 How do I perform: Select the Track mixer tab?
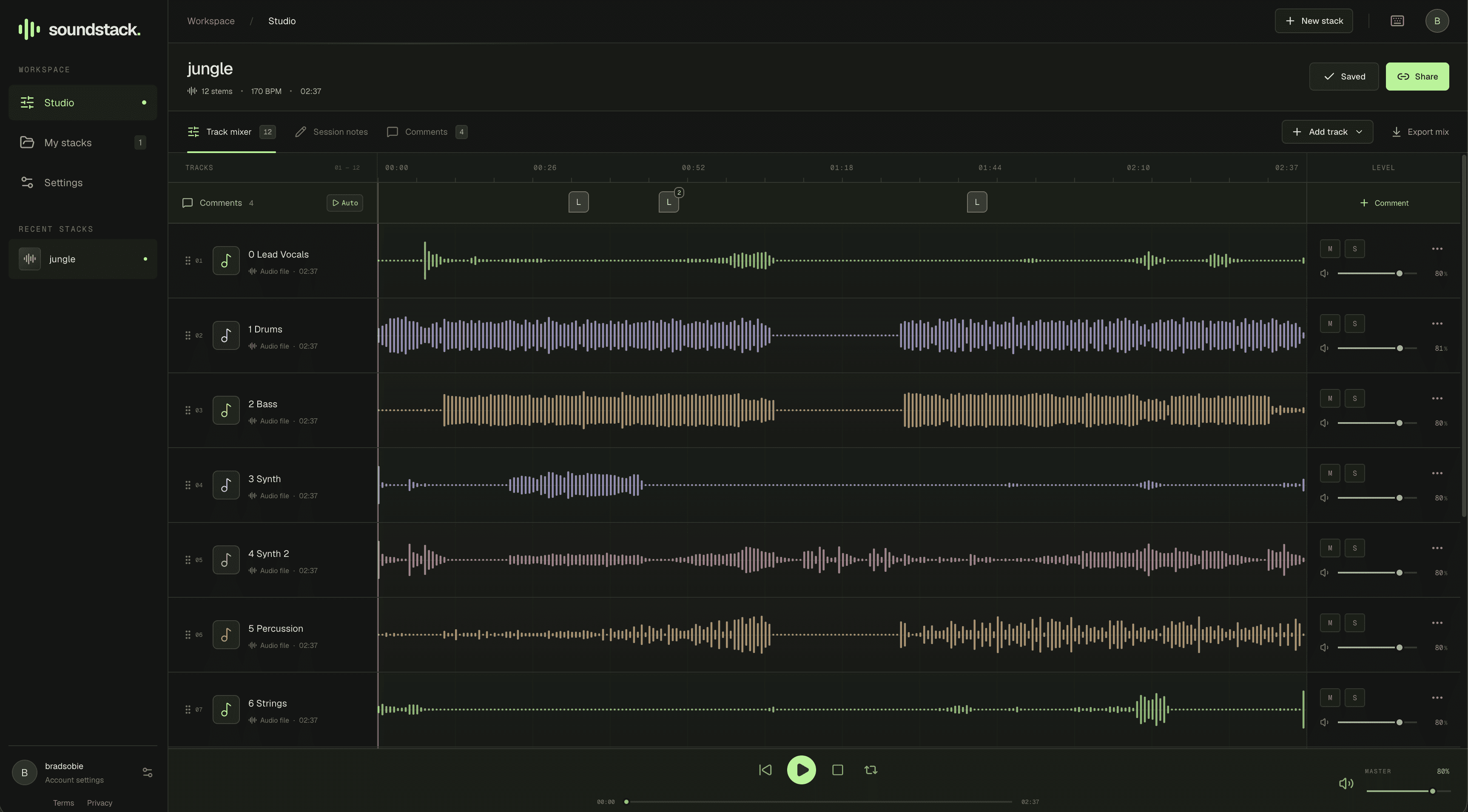pyautogui.click(x=231, y=132)
